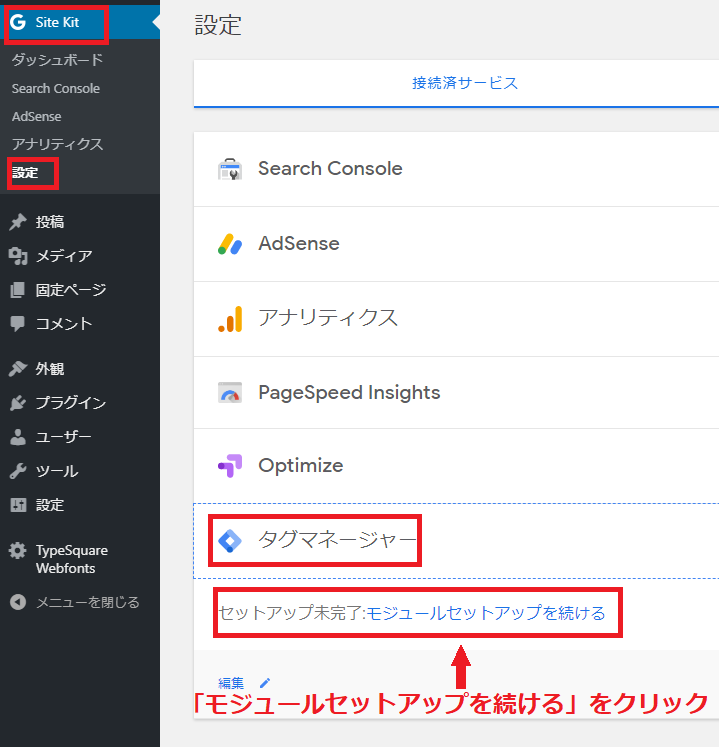Click the Optimize module purple icon

230,465
